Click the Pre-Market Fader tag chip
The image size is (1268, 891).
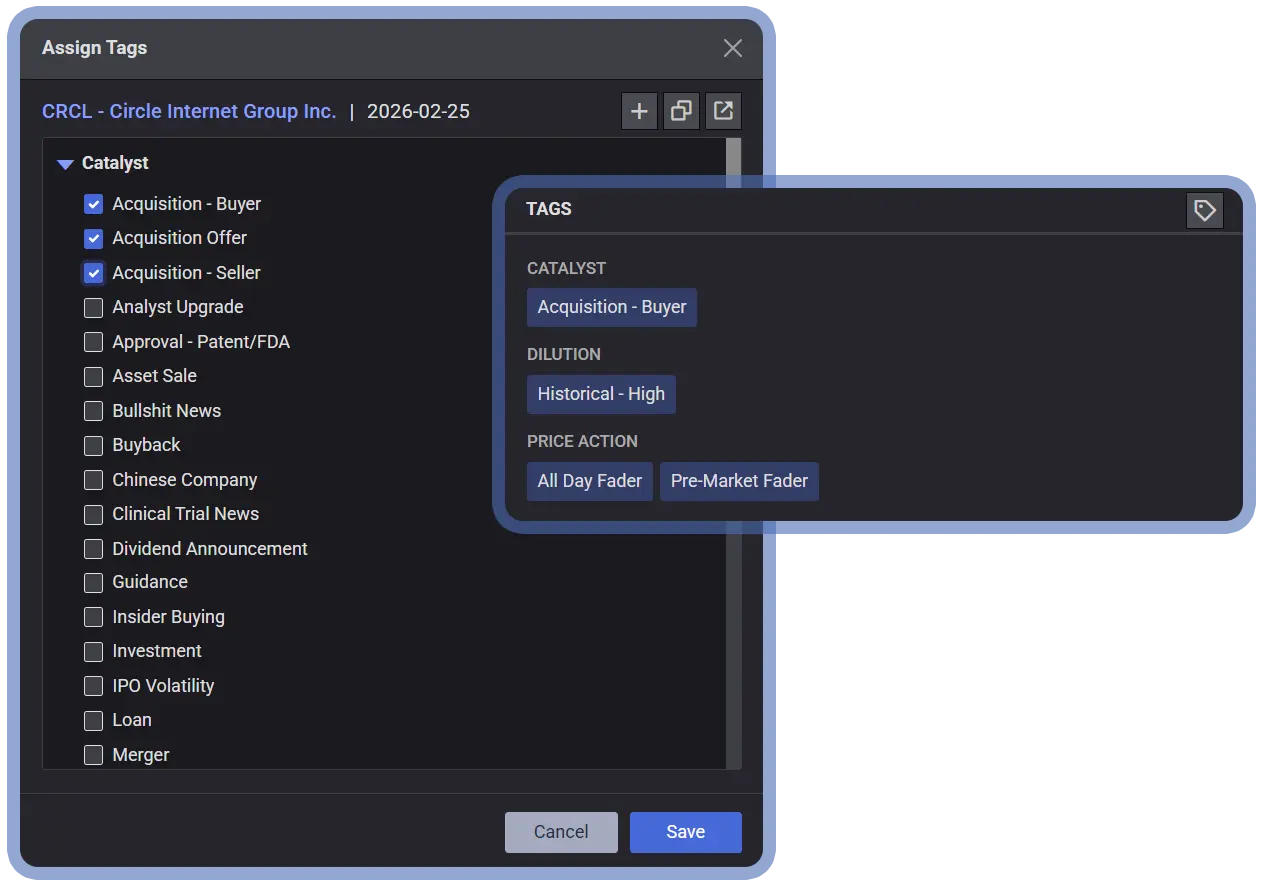pos(739,481)
